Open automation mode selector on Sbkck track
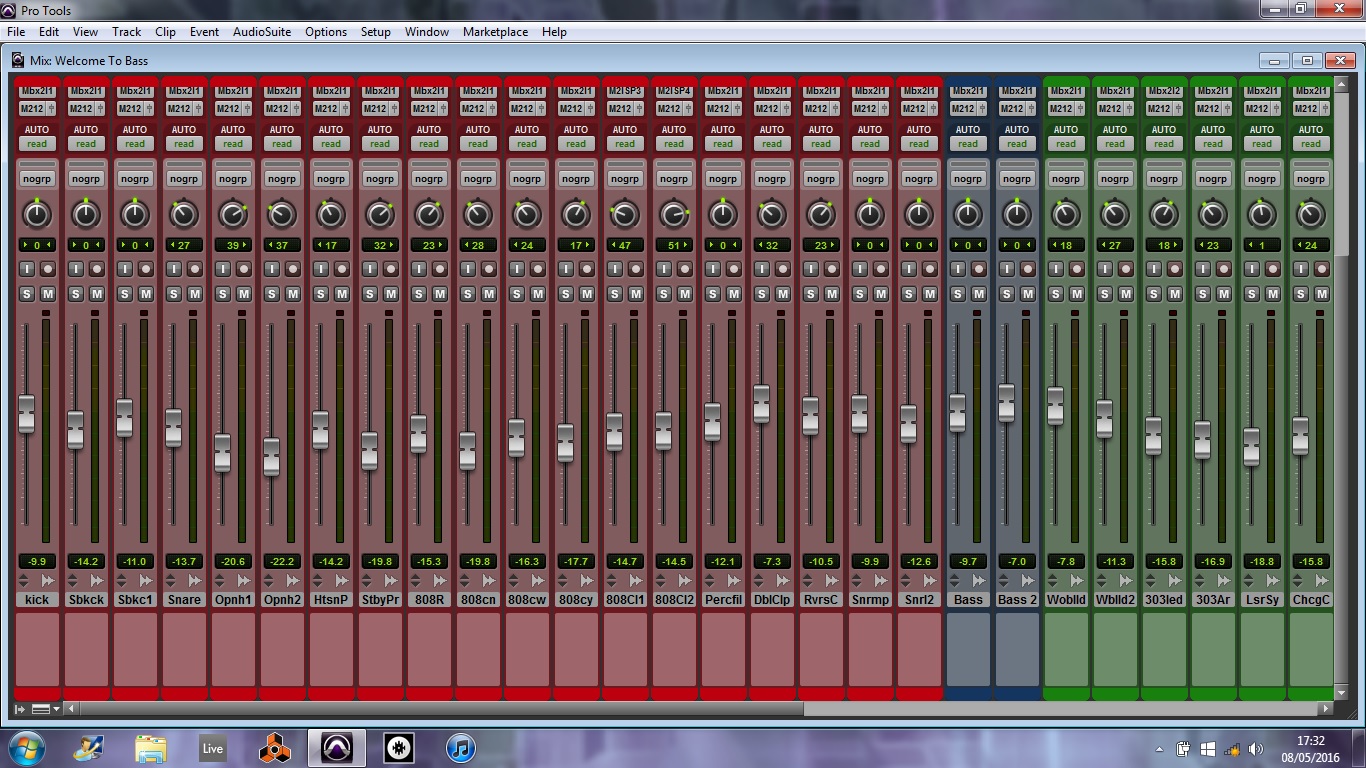Viewport: 1366px width, 768px height. coord(86,143)
